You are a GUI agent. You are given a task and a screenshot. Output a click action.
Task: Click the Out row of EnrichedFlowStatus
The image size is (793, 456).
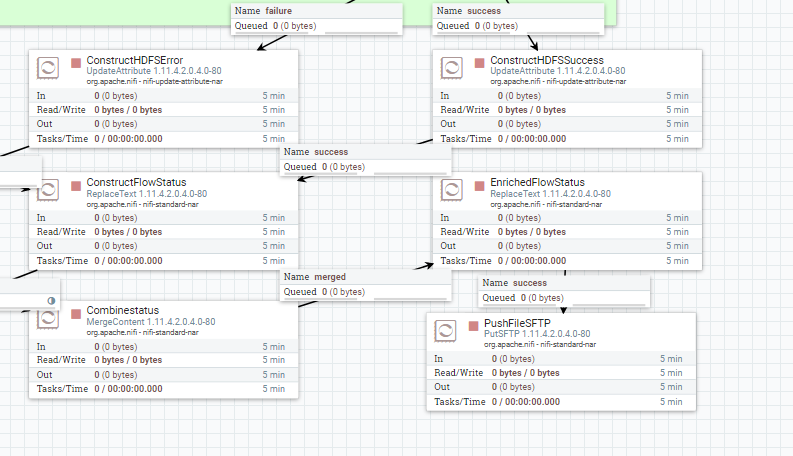click(x=567, y=246)
